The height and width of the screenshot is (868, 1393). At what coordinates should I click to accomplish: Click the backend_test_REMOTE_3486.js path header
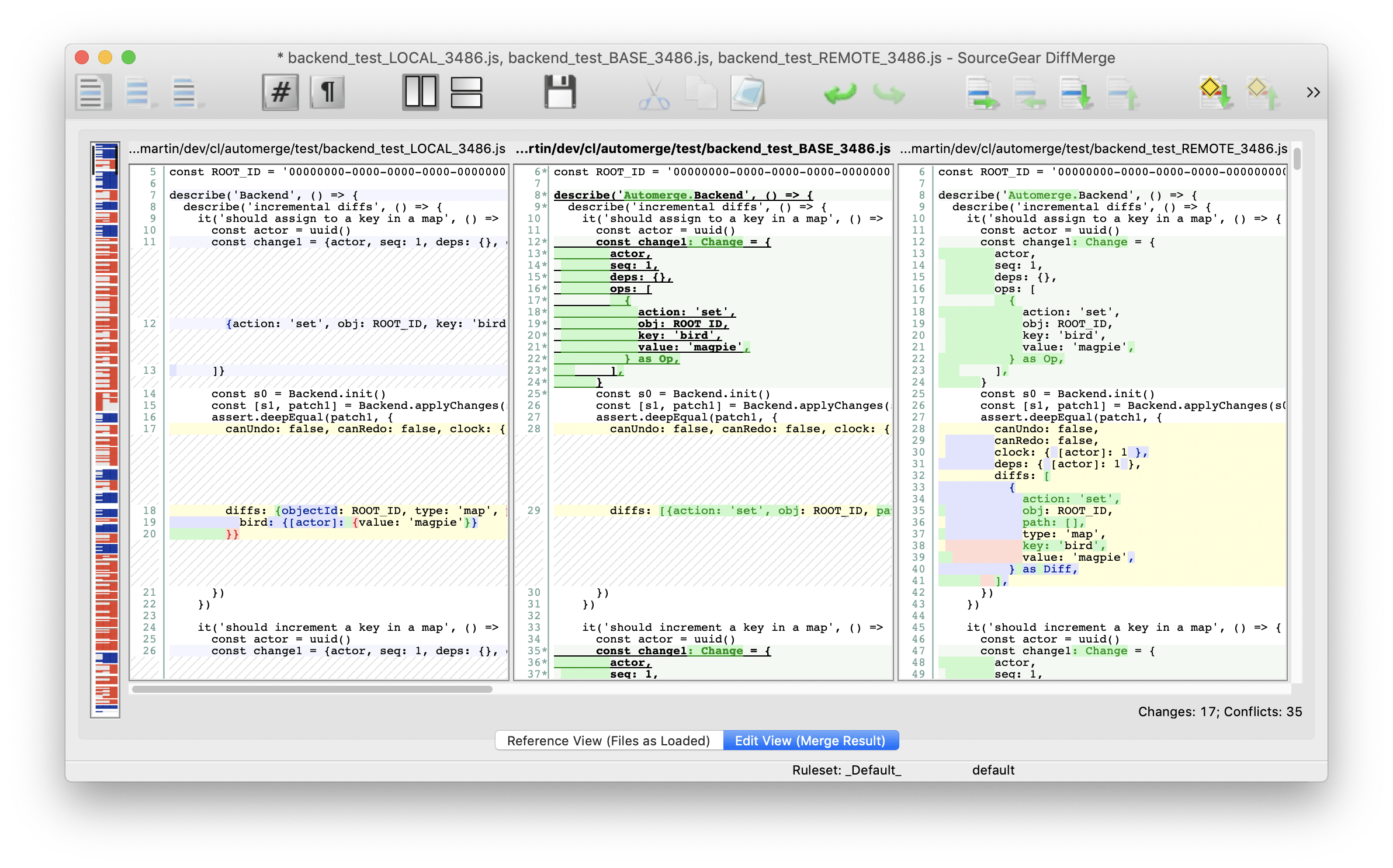click(x=1093, y=149)
